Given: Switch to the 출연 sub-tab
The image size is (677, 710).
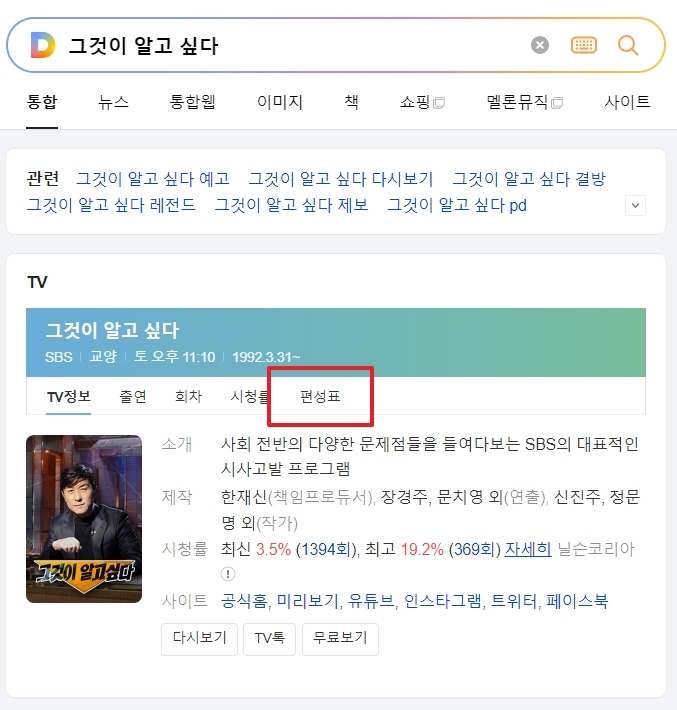Looking at the screenshot, I should coord(133,397).
